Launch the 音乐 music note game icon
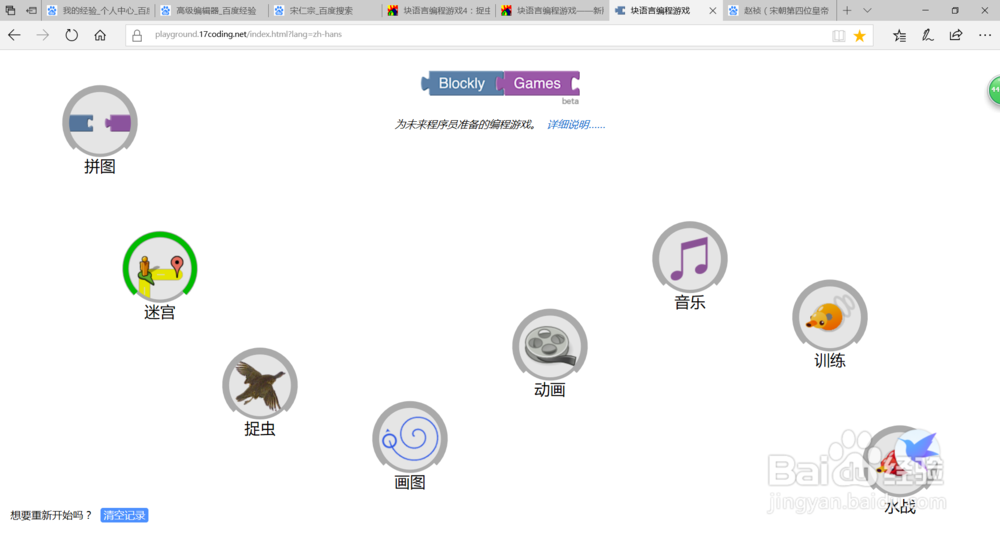Screen dimensions: 1000x536 coord(689,258)
